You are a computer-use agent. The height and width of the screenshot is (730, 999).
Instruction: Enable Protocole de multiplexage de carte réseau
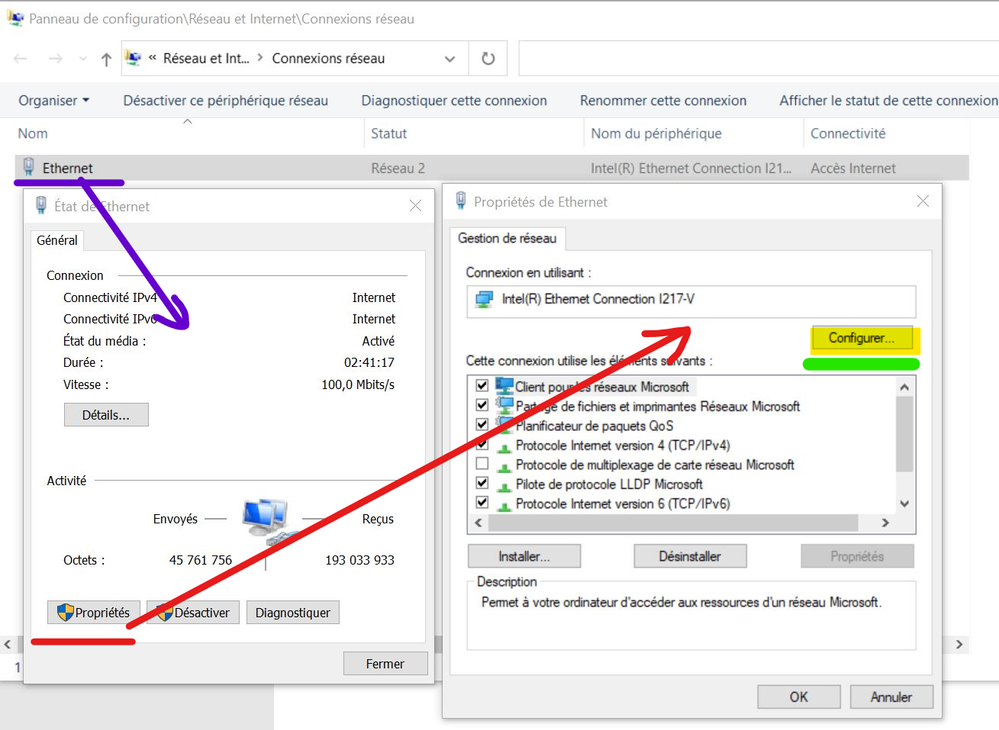(483, 465)
